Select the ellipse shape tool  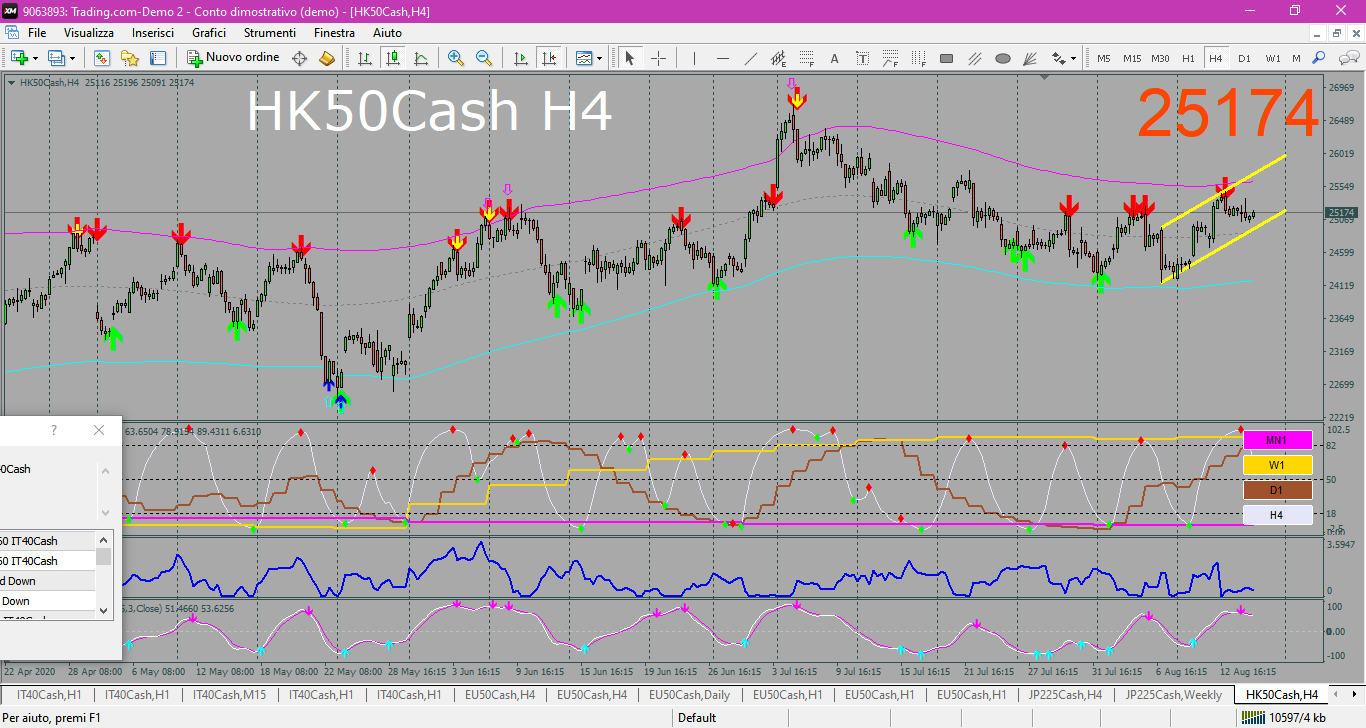[1003, 58]
